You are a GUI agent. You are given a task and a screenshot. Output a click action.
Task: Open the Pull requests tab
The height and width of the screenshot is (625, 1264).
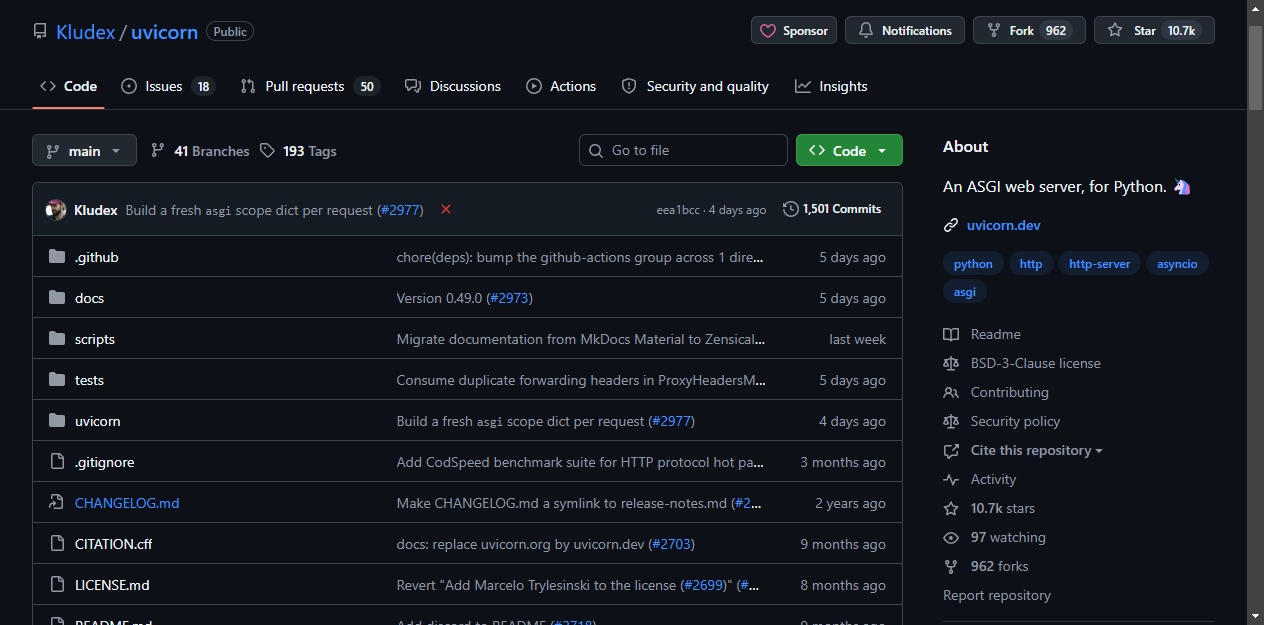pyautogui.click(x=310, y=86)
